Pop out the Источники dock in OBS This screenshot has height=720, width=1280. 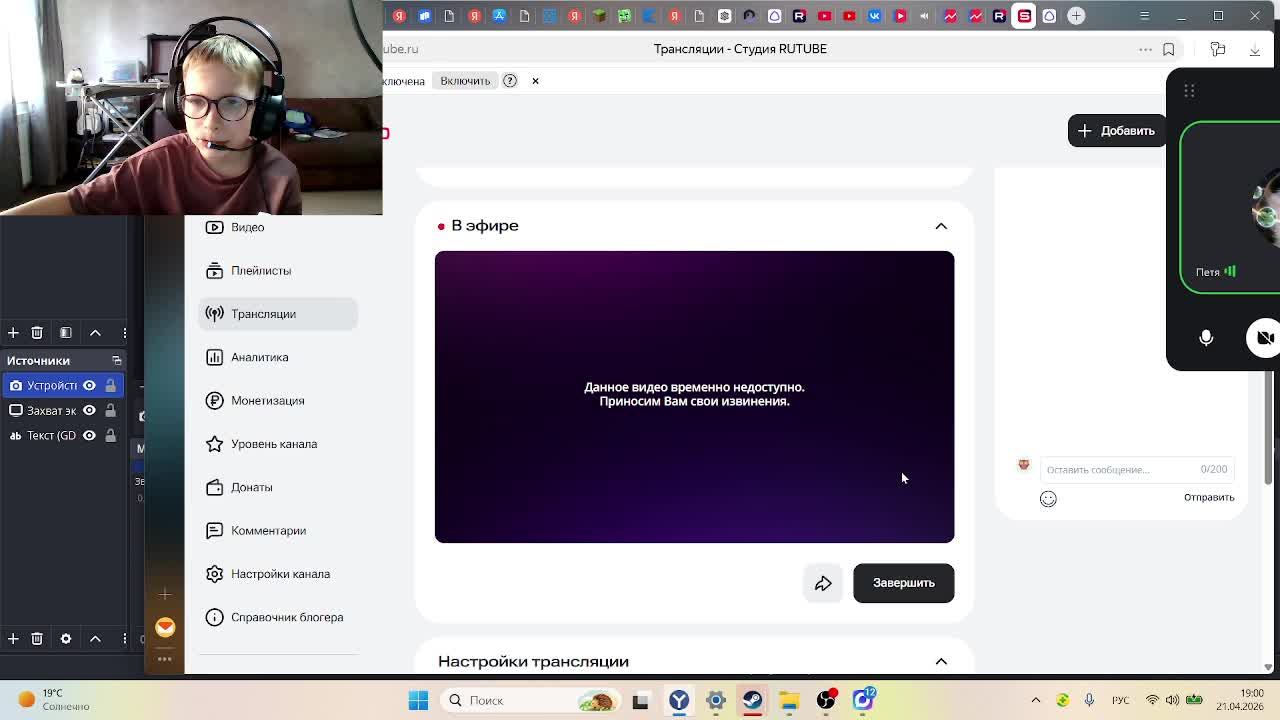coord(116,361)
